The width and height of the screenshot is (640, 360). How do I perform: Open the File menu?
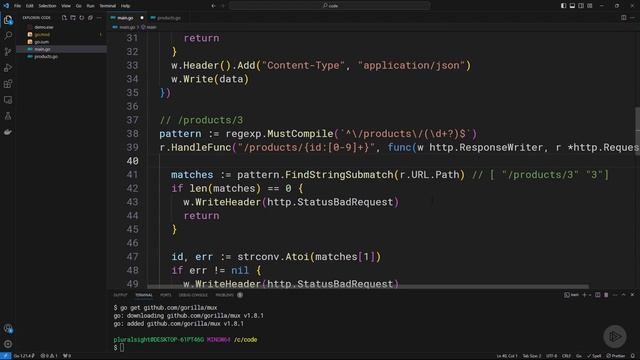coord(17,6)
